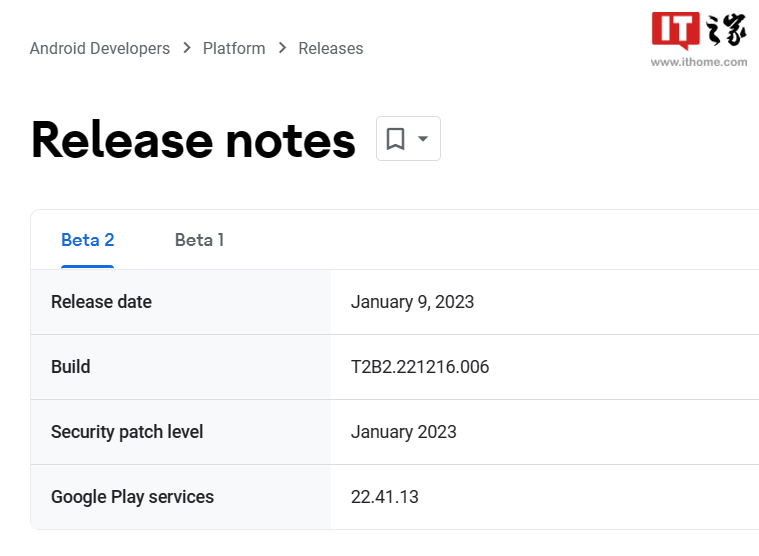
Task: Navigate to the Releases breadcrumb
Action: (331, 48)
